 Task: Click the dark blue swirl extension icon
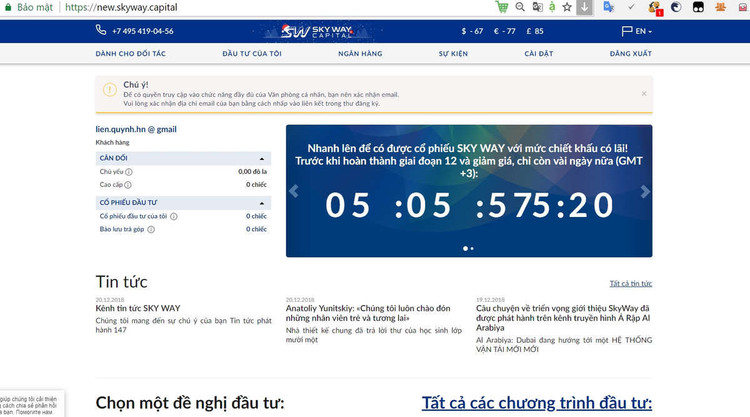coord(676,7)
